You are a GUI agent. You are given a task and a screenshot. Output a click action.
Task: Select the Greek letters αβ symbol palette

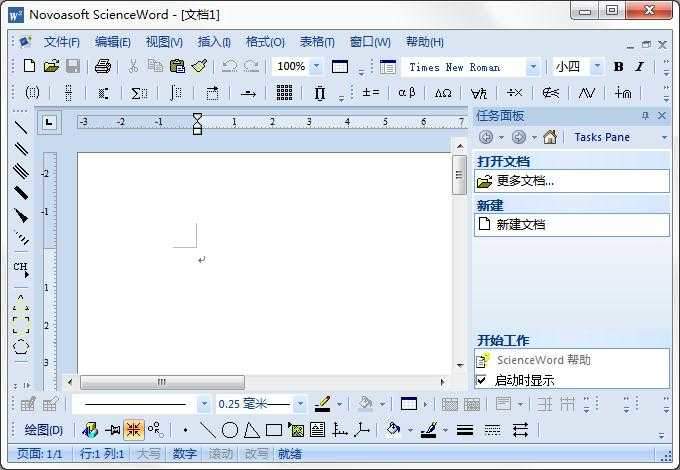coord(406,93)
